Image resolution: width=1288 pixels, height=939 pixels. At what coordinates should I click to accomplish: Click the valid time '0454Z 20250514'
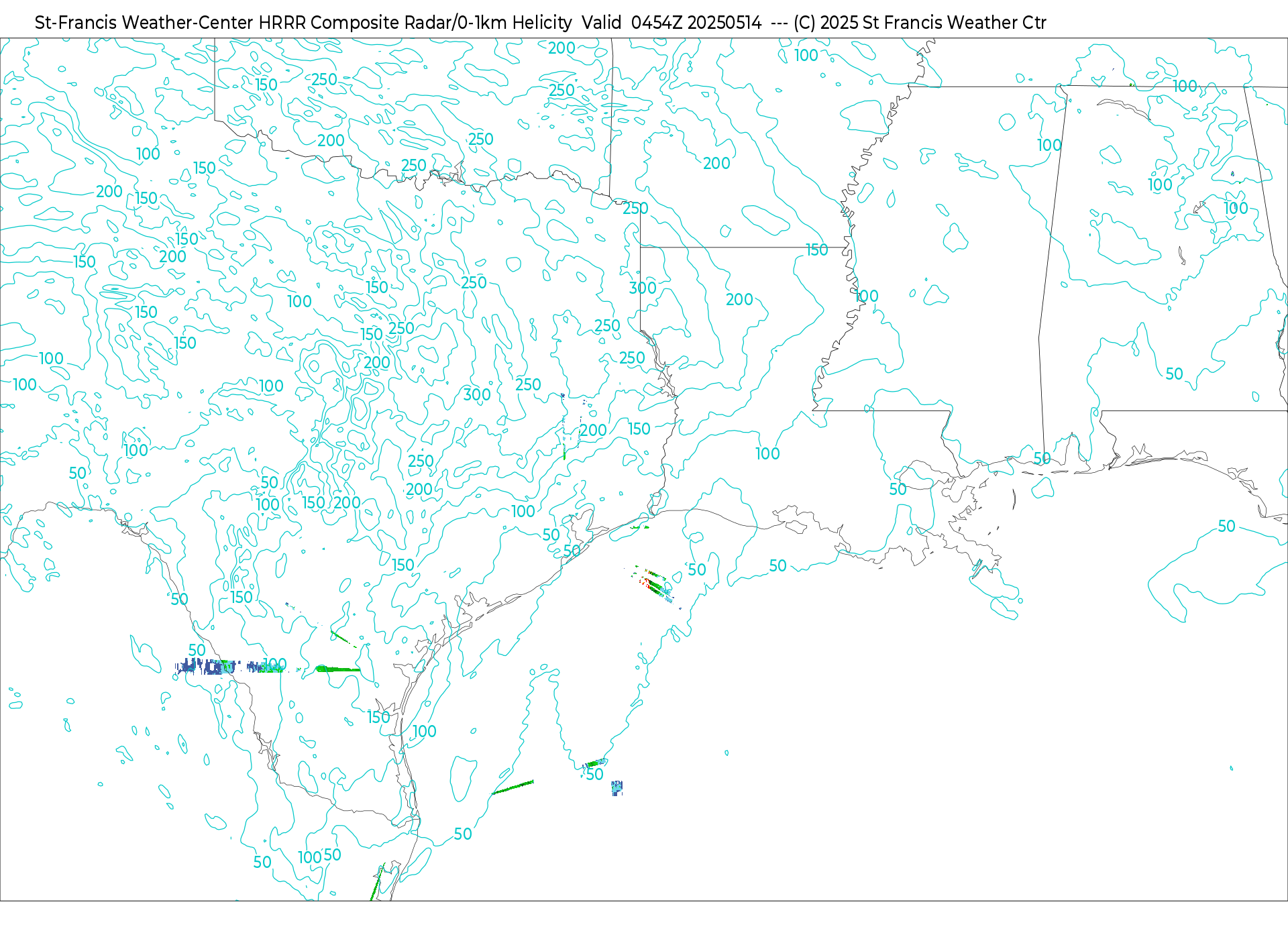(696, 23)
